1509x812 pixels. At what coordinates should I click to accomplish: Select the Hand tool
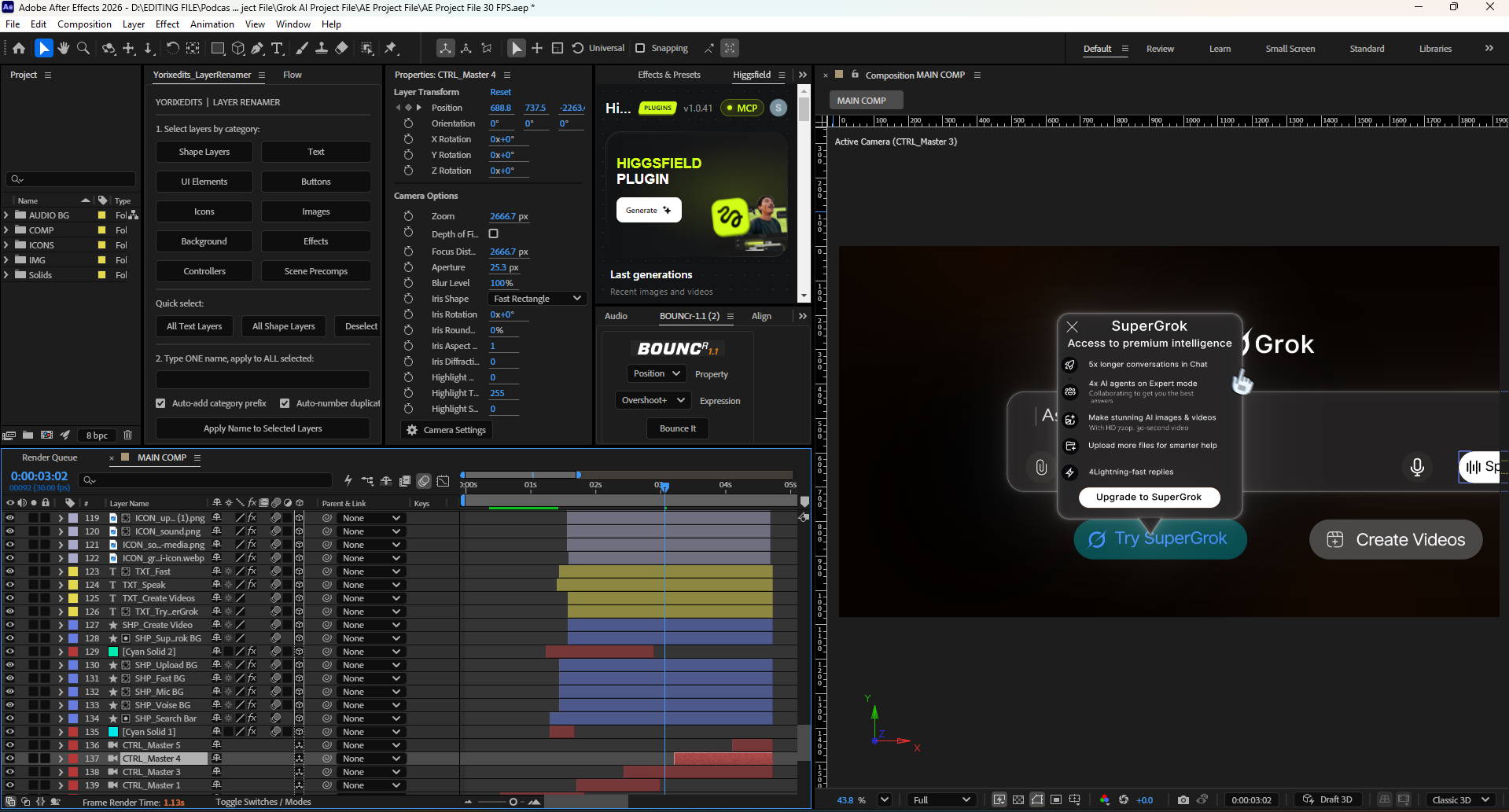click(x=64, y=49)
